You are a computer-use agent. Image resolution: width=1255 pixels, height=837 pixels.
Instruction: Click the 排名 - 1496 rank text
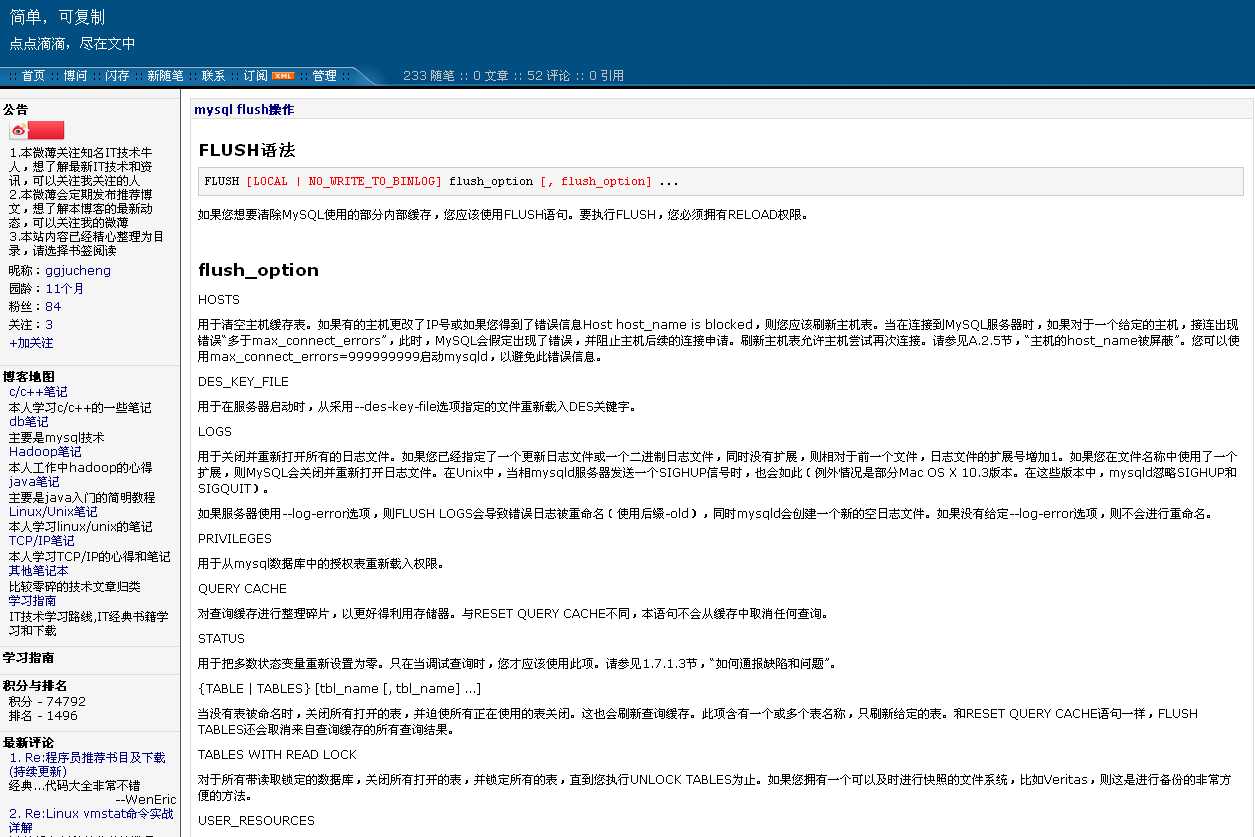43,716
